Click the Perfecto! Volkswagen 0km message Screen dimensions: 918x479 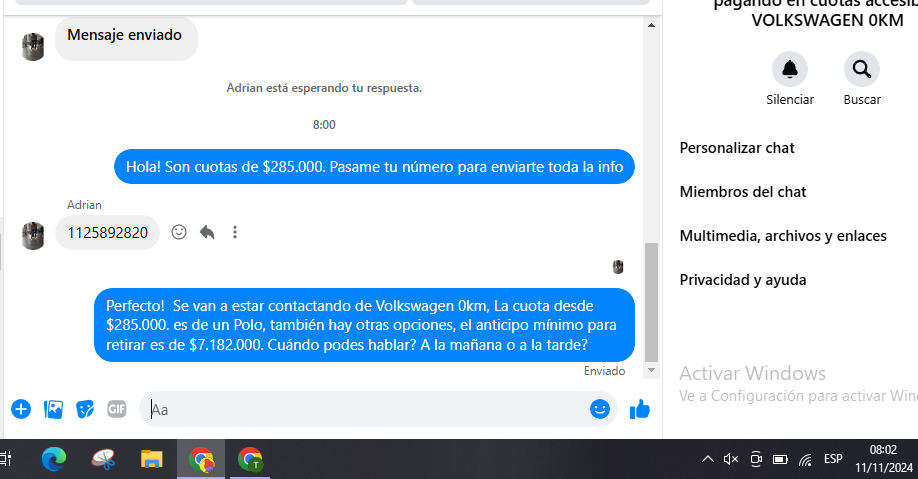pyautogui.click(x=364, y=325)
